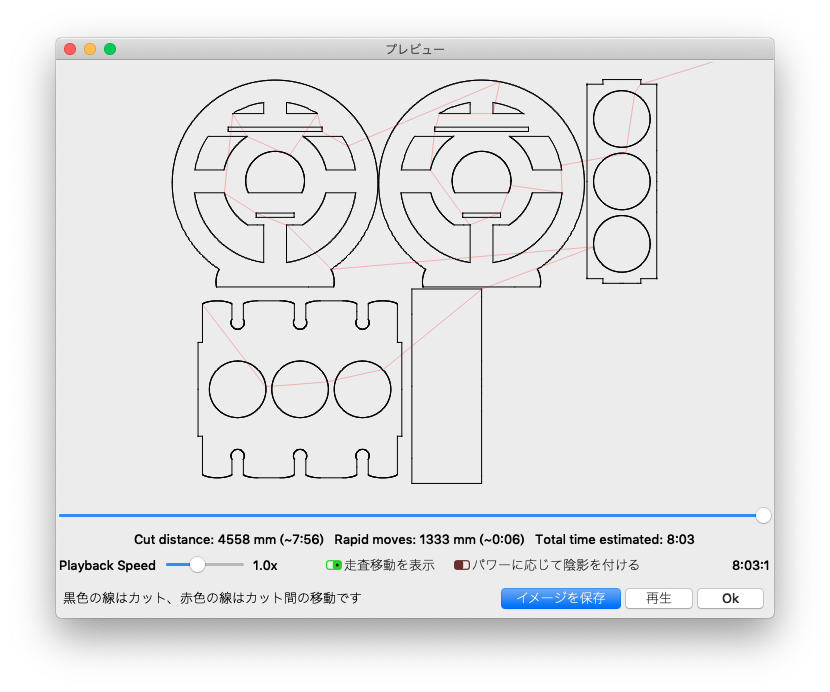Close the preview window with red button
The height and width of the screenshot is (692, 830).
point(70,49)
